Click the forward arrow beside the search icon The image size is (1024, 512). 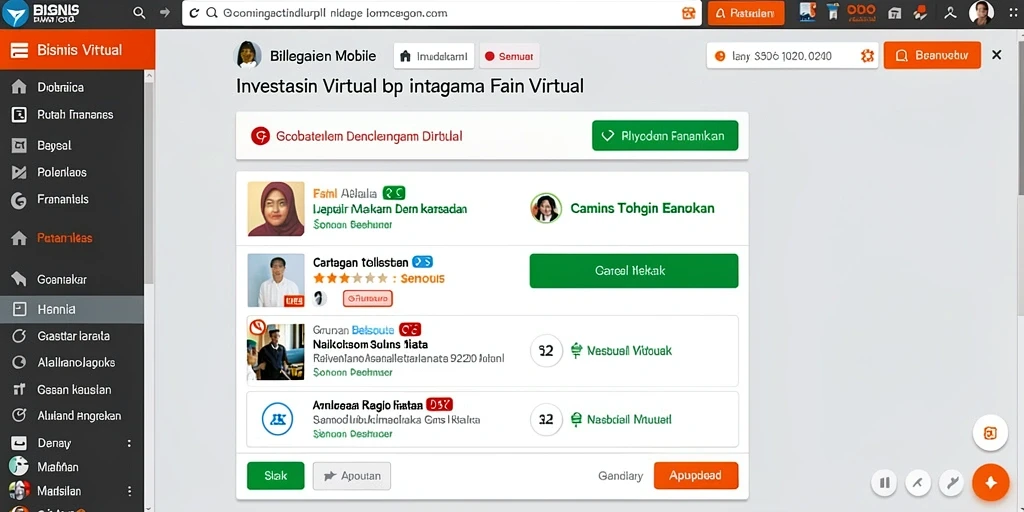(165, 12)
